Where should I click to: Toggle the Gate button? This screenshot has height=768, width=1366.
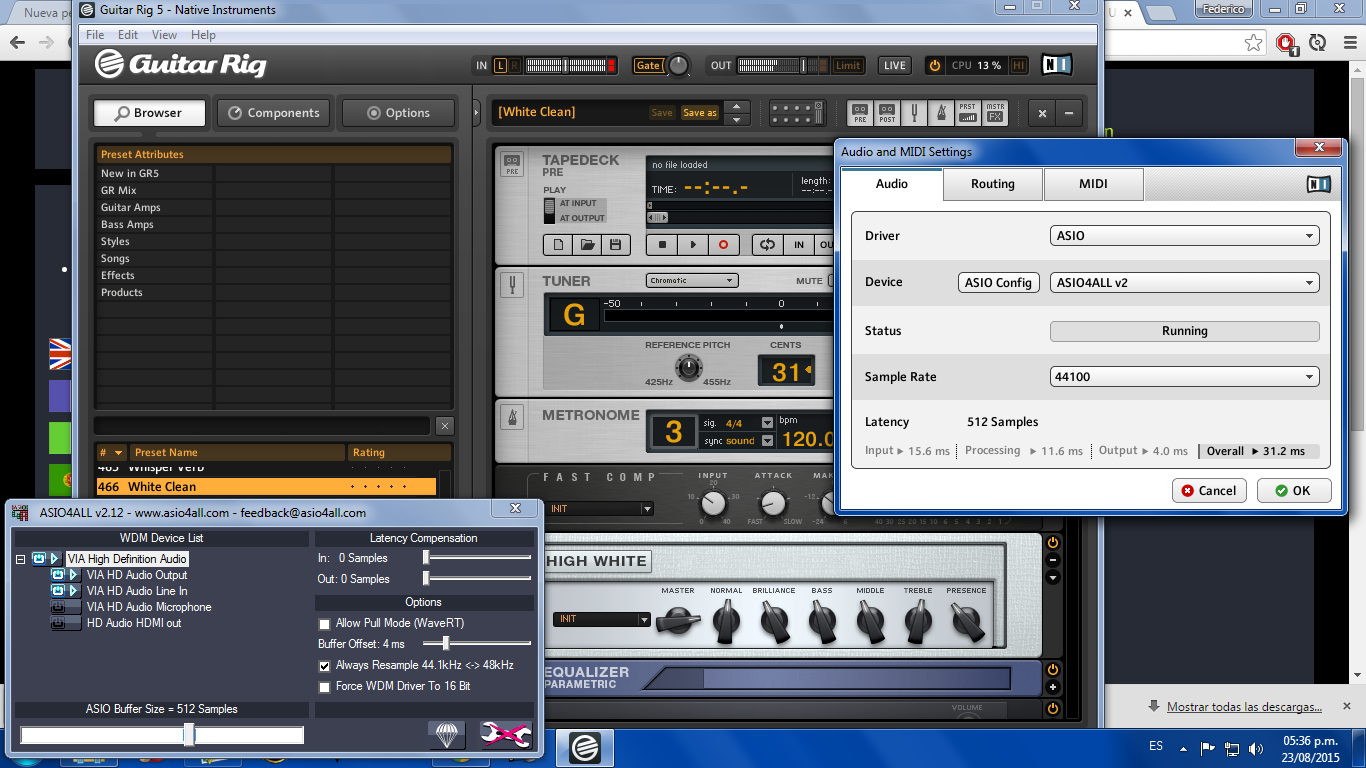[648, 65]
